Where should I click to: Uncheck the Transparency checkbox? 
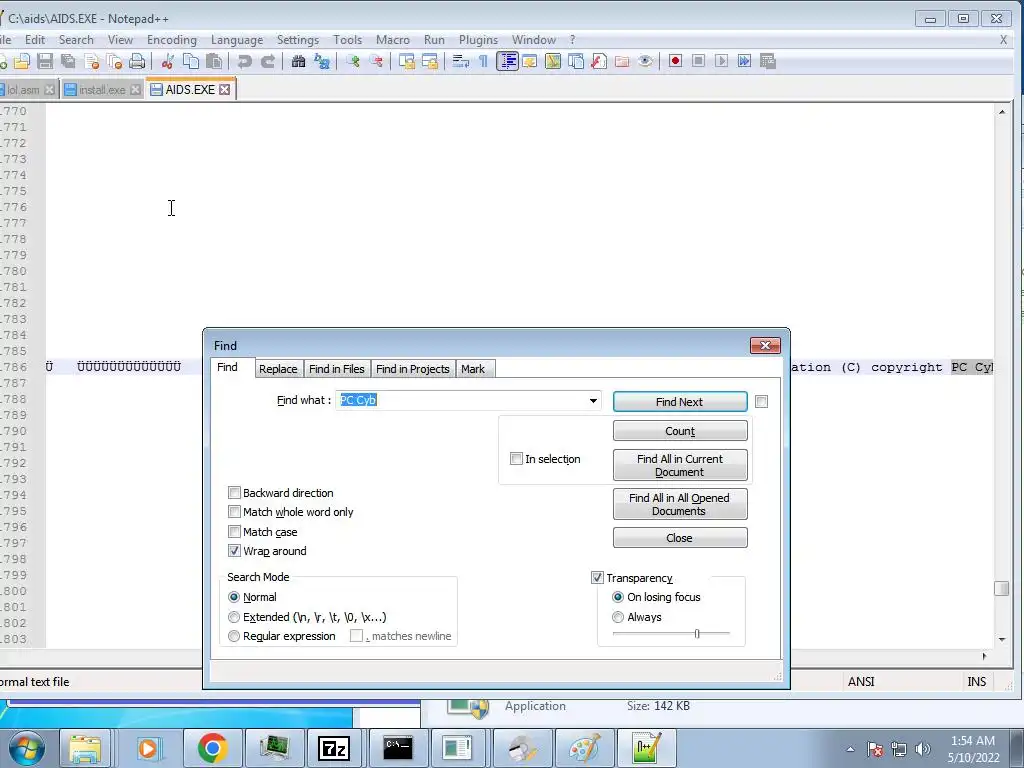click(597, 577)
